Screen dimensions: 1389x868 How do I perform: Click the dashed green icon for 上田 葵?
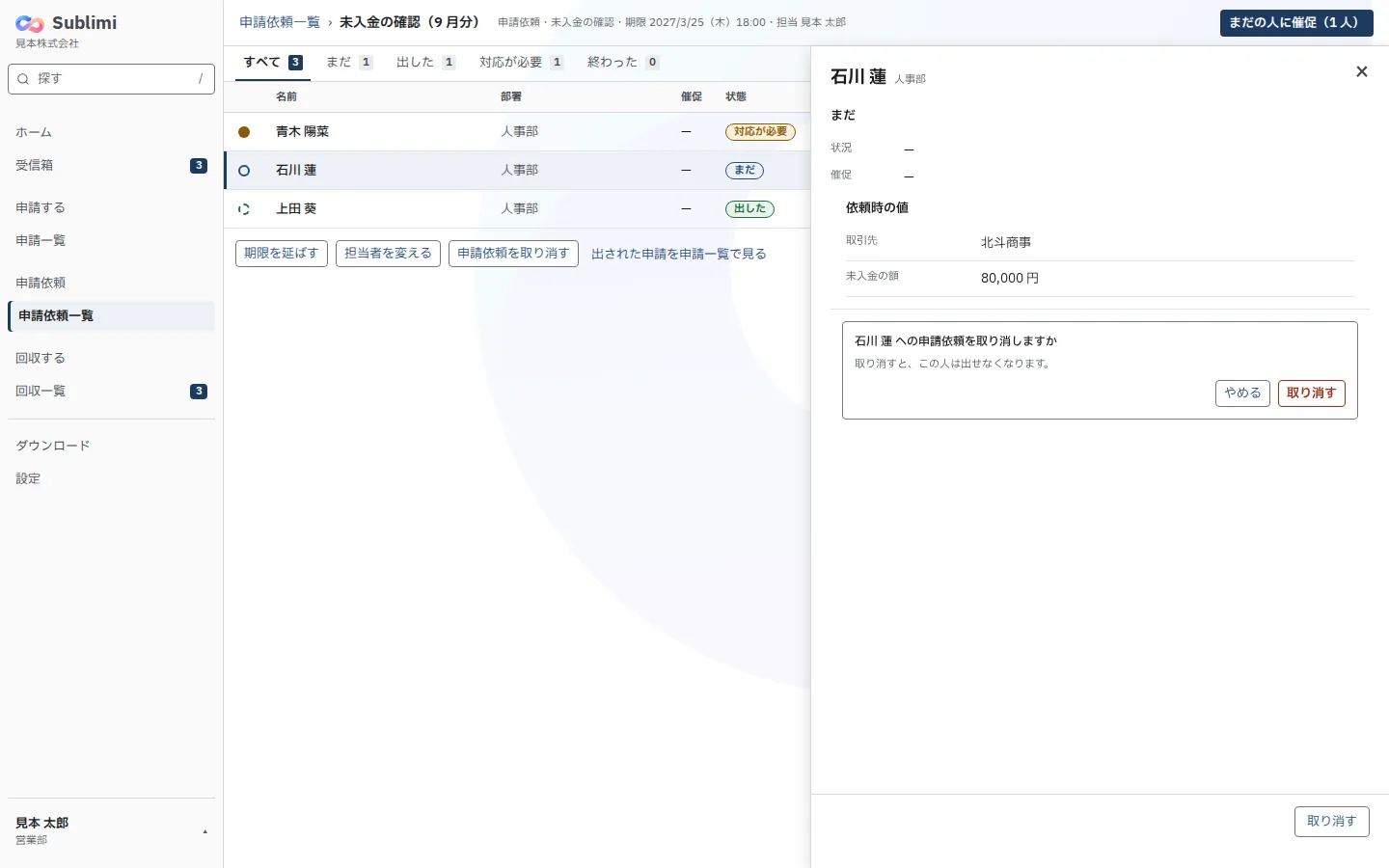(x=244, y=209)
